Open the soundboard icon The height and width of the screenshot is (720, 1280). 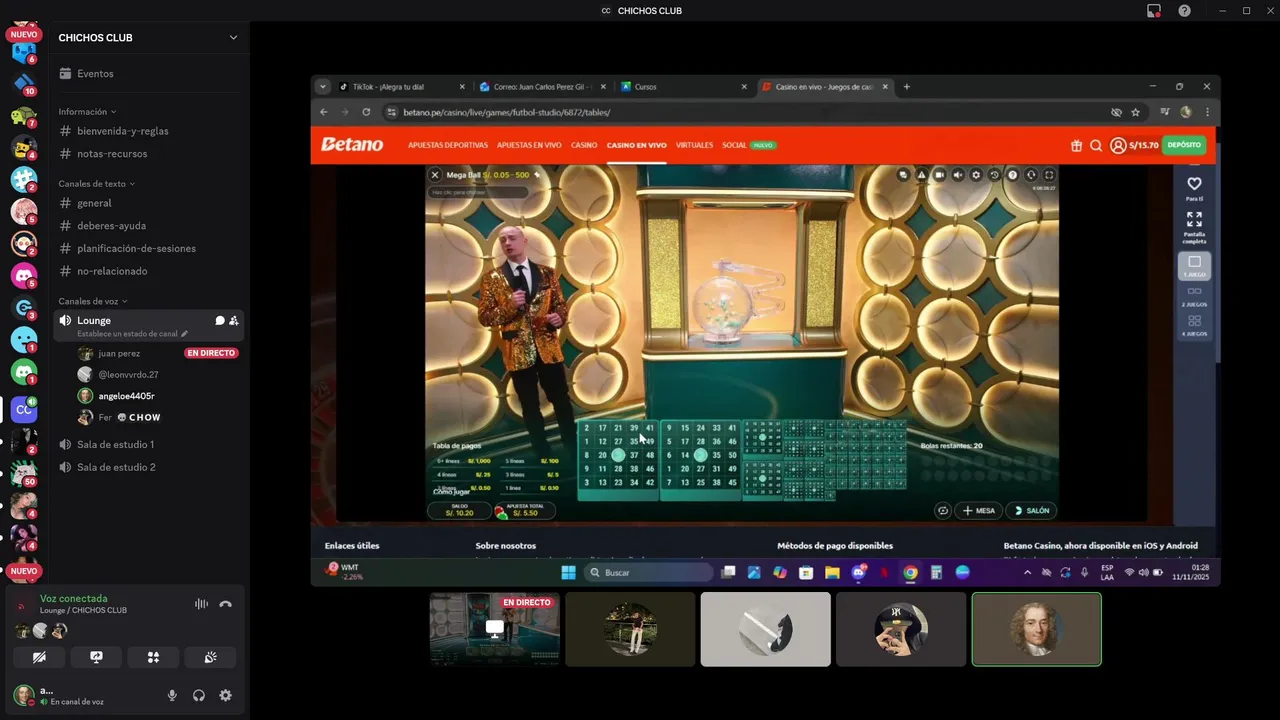point(210,657)
